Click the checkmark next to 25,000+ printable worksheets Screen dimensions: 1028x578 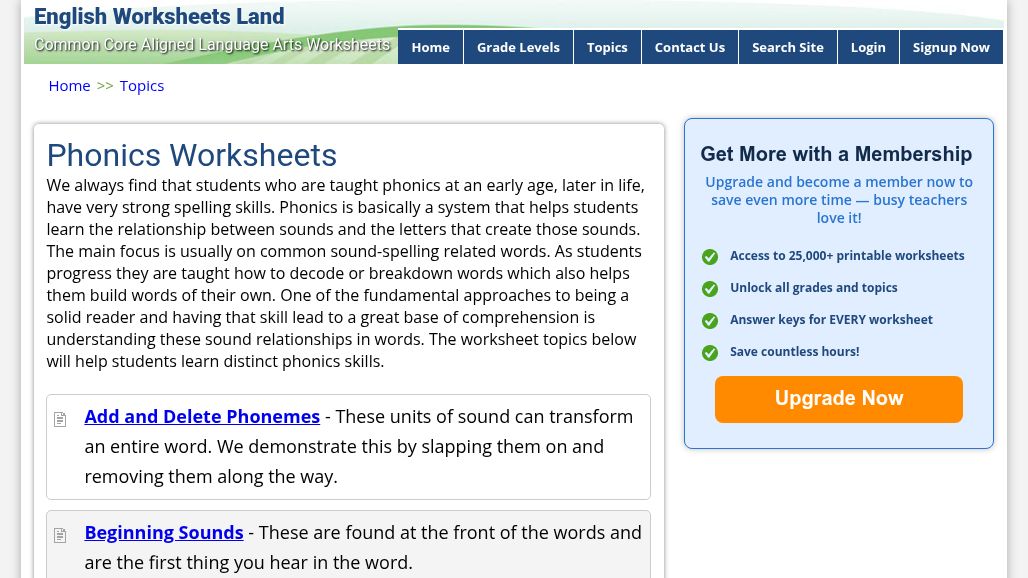(x=710, y=257)
